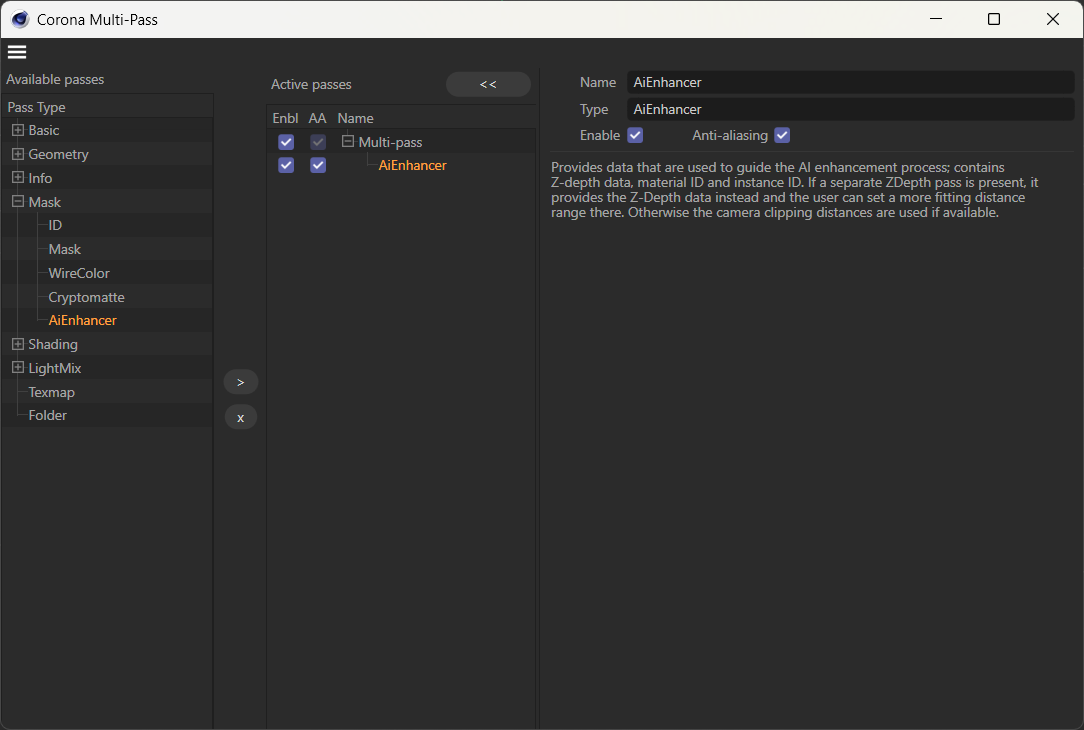The height and width of the screenshot is (730, 1084).
Task: Select AiEnhancer in Active passes list
Action: point(412,165)
